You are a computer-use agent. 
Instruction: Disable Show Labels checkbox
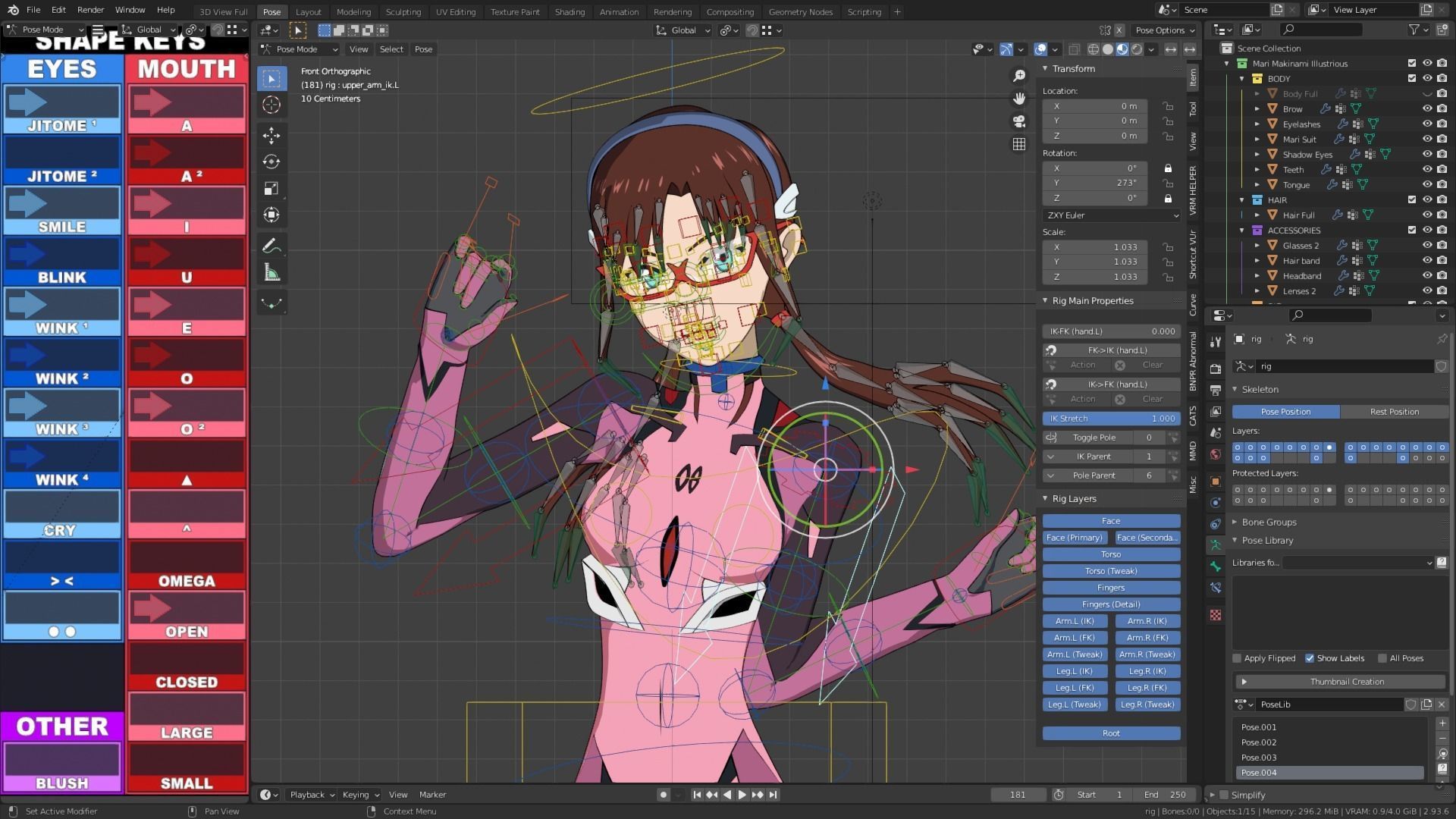[x=1310, y=658]
